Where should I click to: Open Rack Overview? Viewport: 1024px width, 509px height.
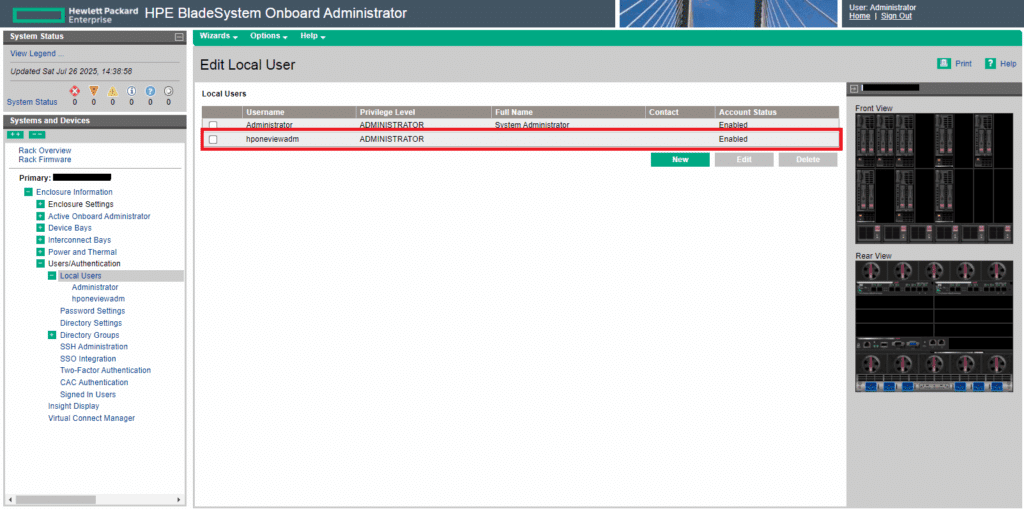pyautogui.click(x=45, y=150)
